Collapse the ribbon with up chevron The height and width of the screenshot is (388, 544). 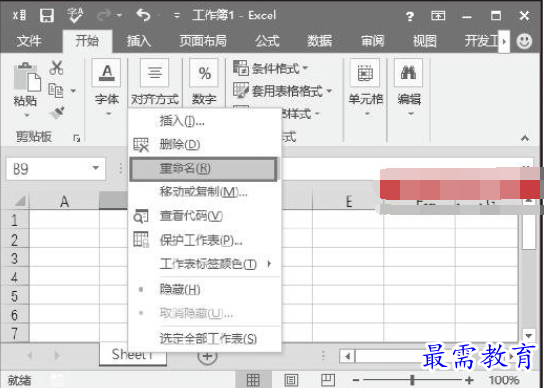coord(525,138)
